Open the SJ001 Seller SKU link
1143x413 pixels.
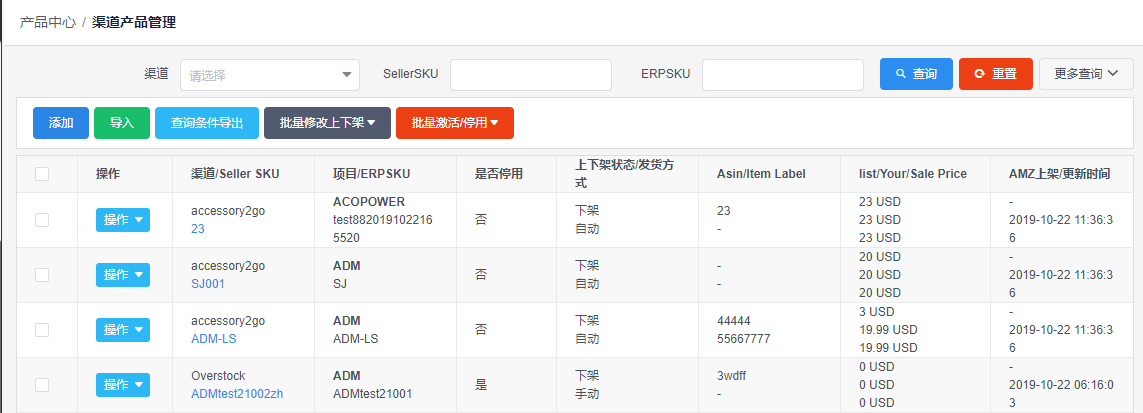(x=208, y=284)
